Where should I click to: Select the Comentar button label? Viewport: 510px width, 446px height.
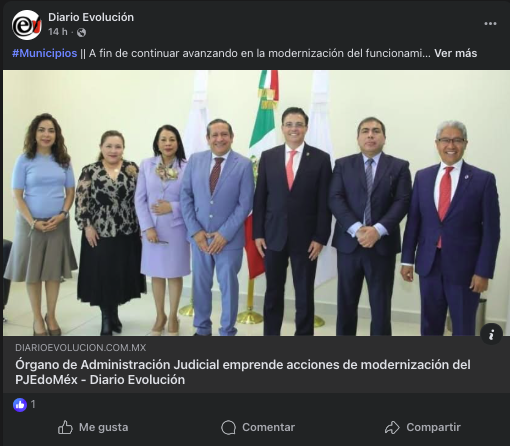pyautogui.click(x=268, y=427)
